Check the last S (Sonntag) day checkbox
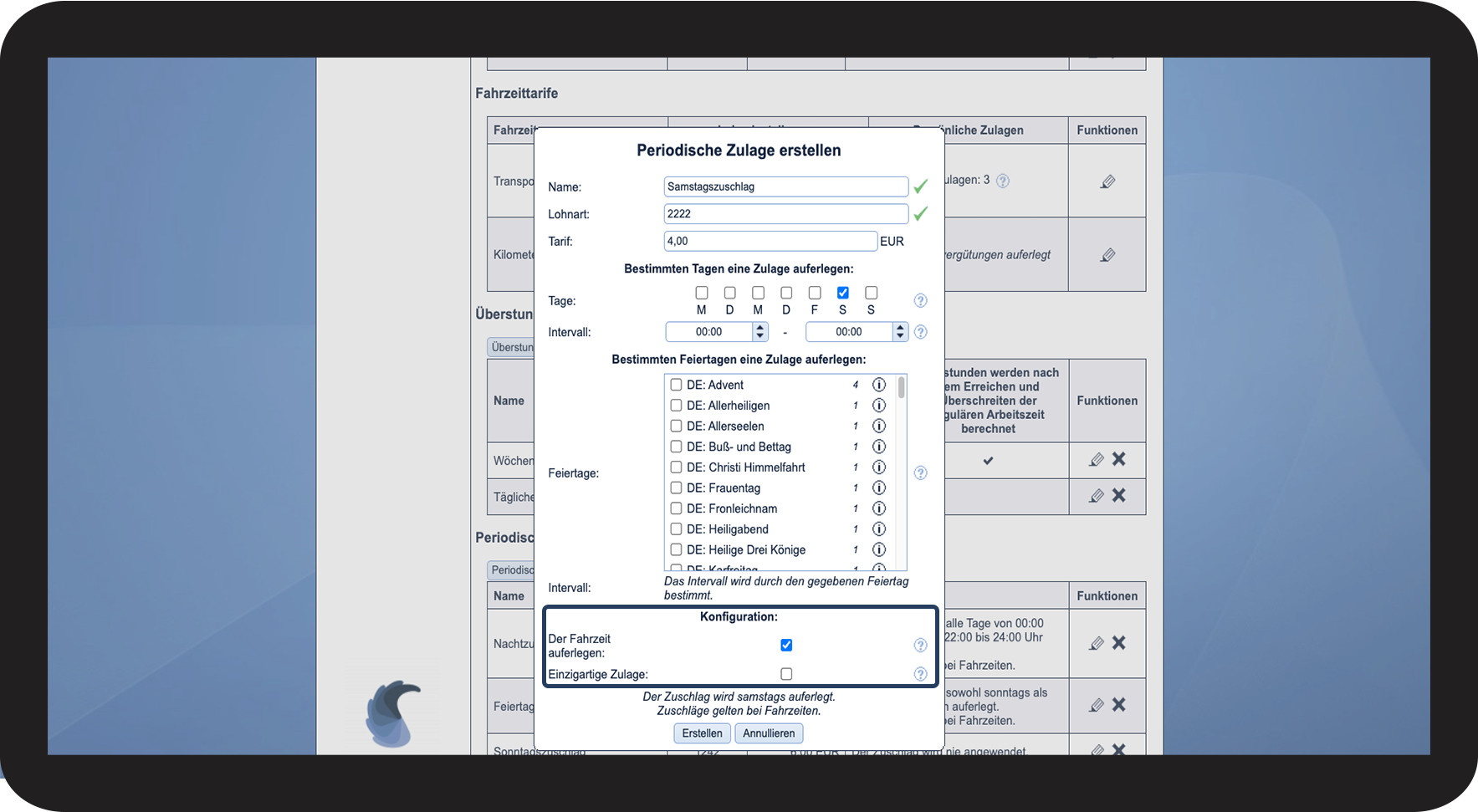The image size is (1478, 812). pos(872,293)
